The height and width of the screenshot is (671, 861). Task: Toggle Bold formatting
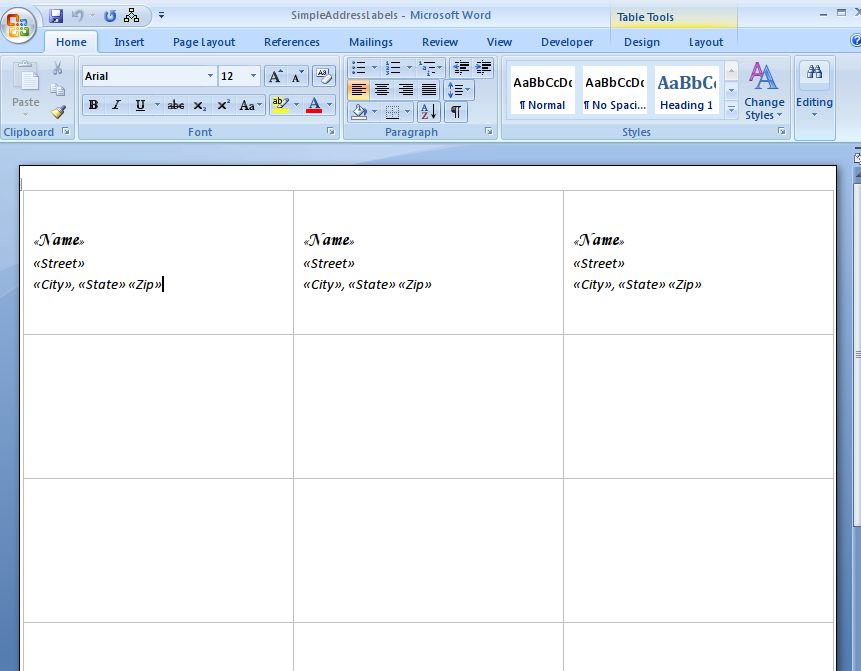[x=93, y=105]
